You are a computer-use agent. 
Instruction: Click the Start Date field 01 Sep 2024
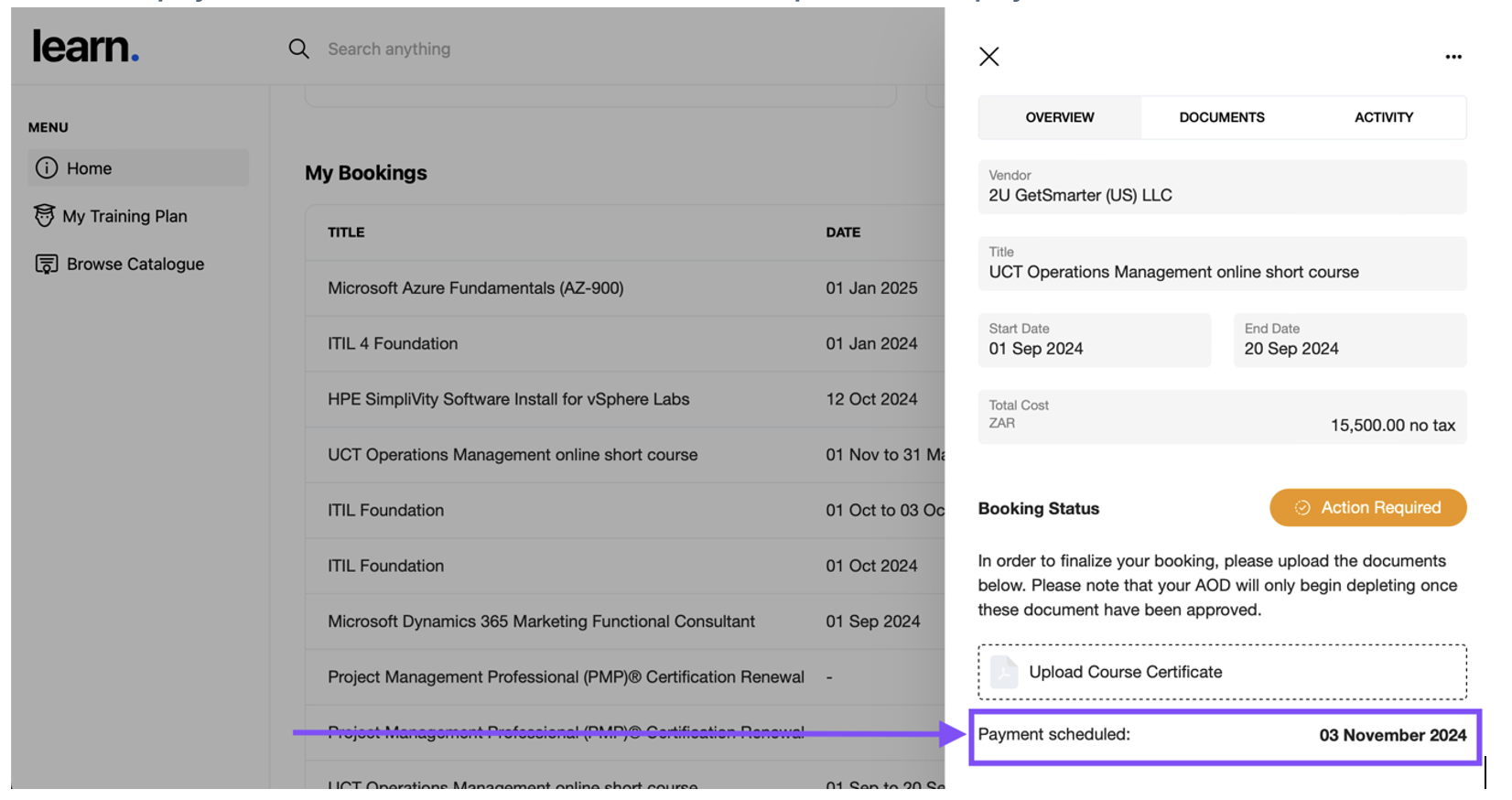(x=1095, y=341)
